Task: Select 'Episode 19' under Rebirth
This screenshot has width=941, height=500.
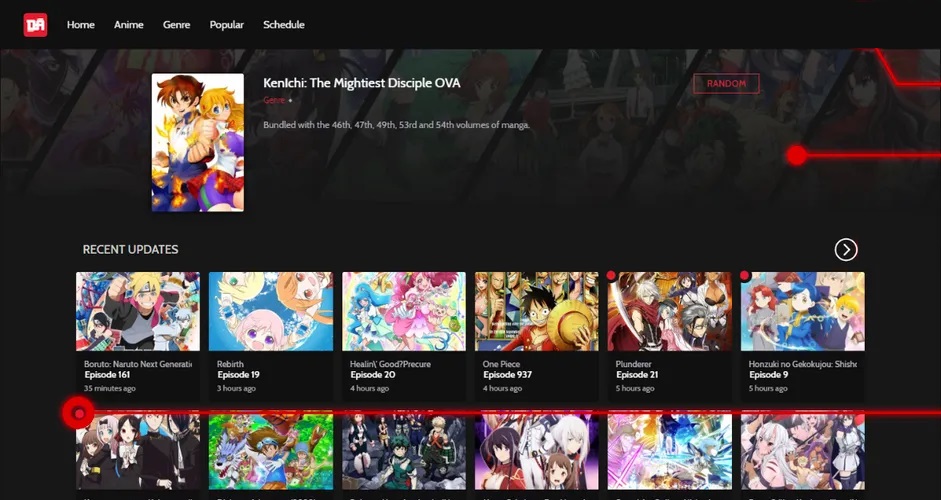Action: [x=238, y=375]
